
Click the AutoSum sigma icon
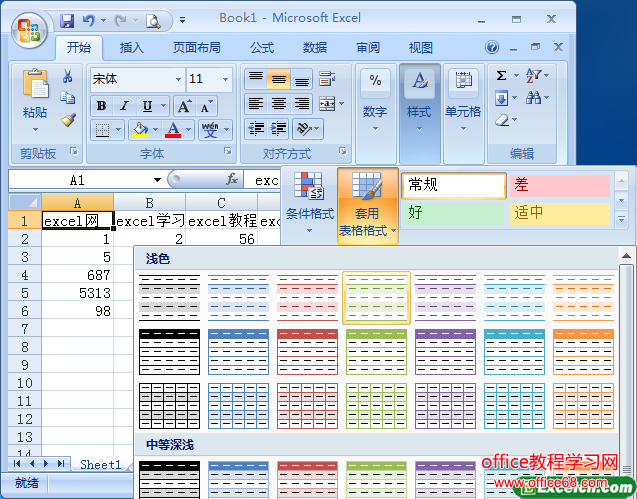coord(502,76)
